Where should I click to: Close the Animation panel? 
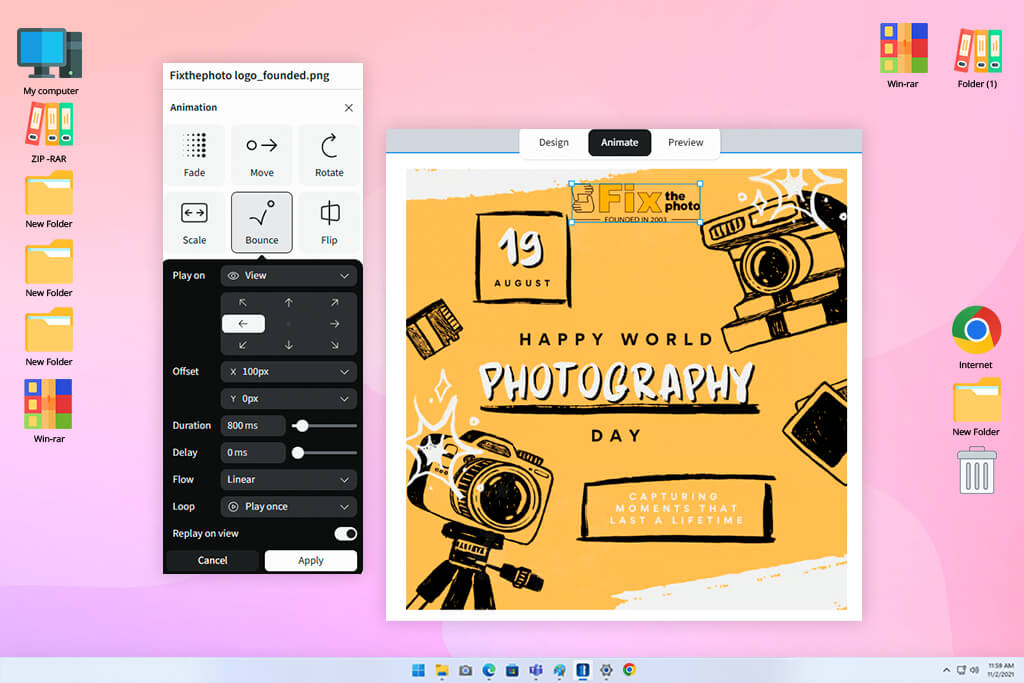point(349,108)
